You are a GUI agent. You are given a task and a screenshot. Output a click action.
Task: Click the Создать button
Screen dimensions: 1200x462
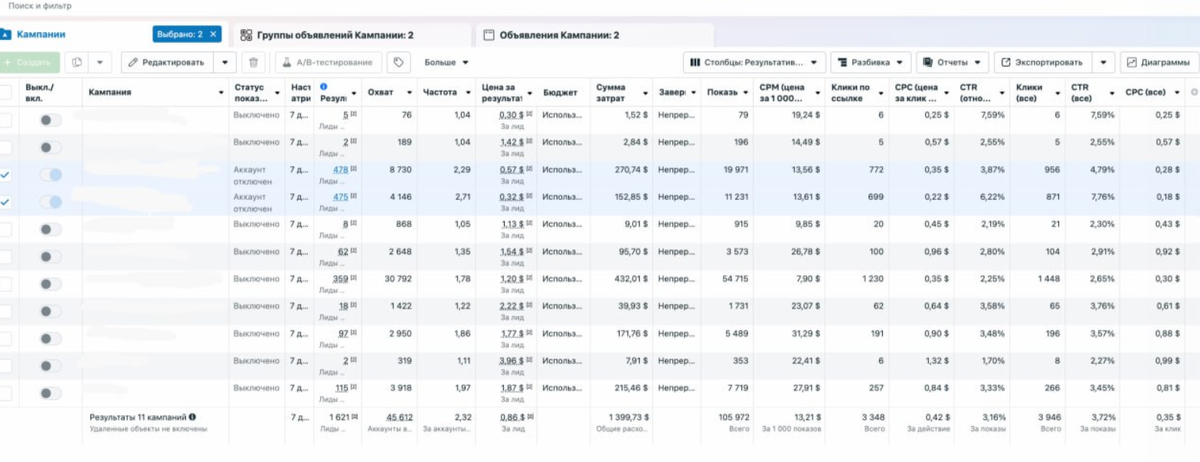coord(30,62)
